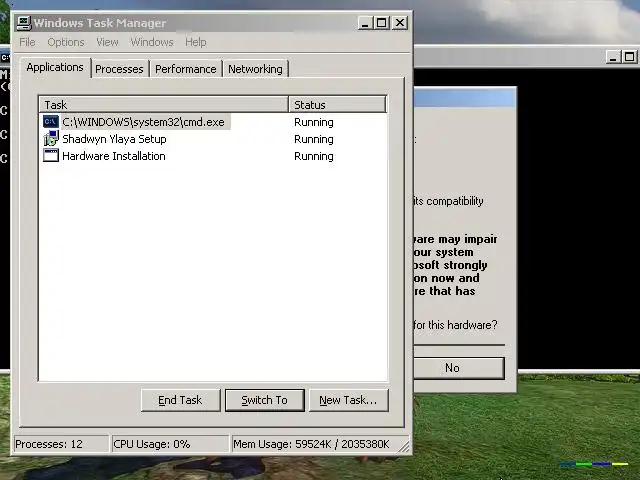Click the Hardware Installation window icon
Viewport: 640px width, 480px height.
click(51, 156)
